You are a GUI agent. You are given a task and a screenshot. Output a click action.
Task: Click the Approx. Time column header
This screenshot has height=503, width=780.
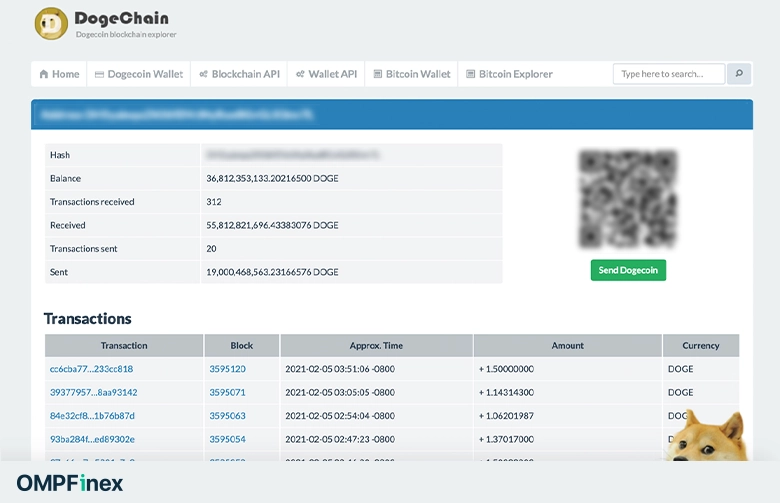376,346
